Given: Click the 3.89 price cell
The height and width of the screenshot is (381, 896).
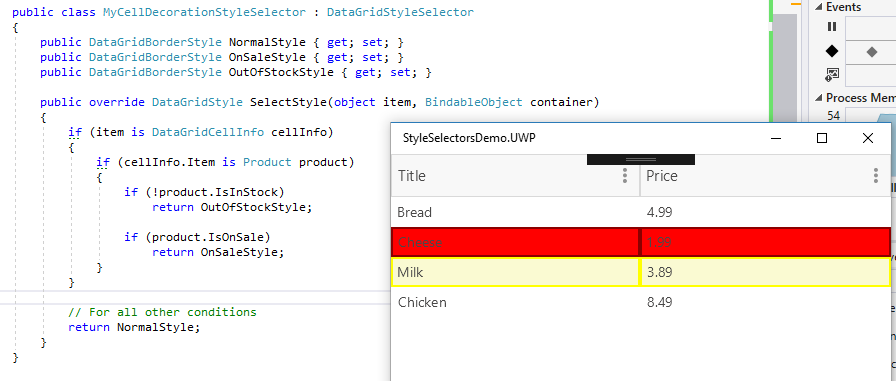Looking at the screenshot, I should [765, 272].
